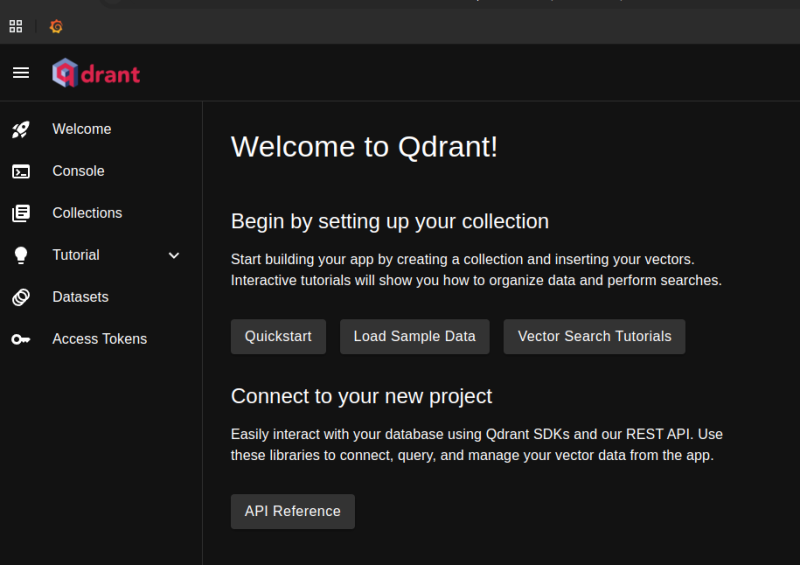Go to the Collections text label
The height and width of the screenshot is (565, 800).
pyautogui.click(x=87, y=213)
